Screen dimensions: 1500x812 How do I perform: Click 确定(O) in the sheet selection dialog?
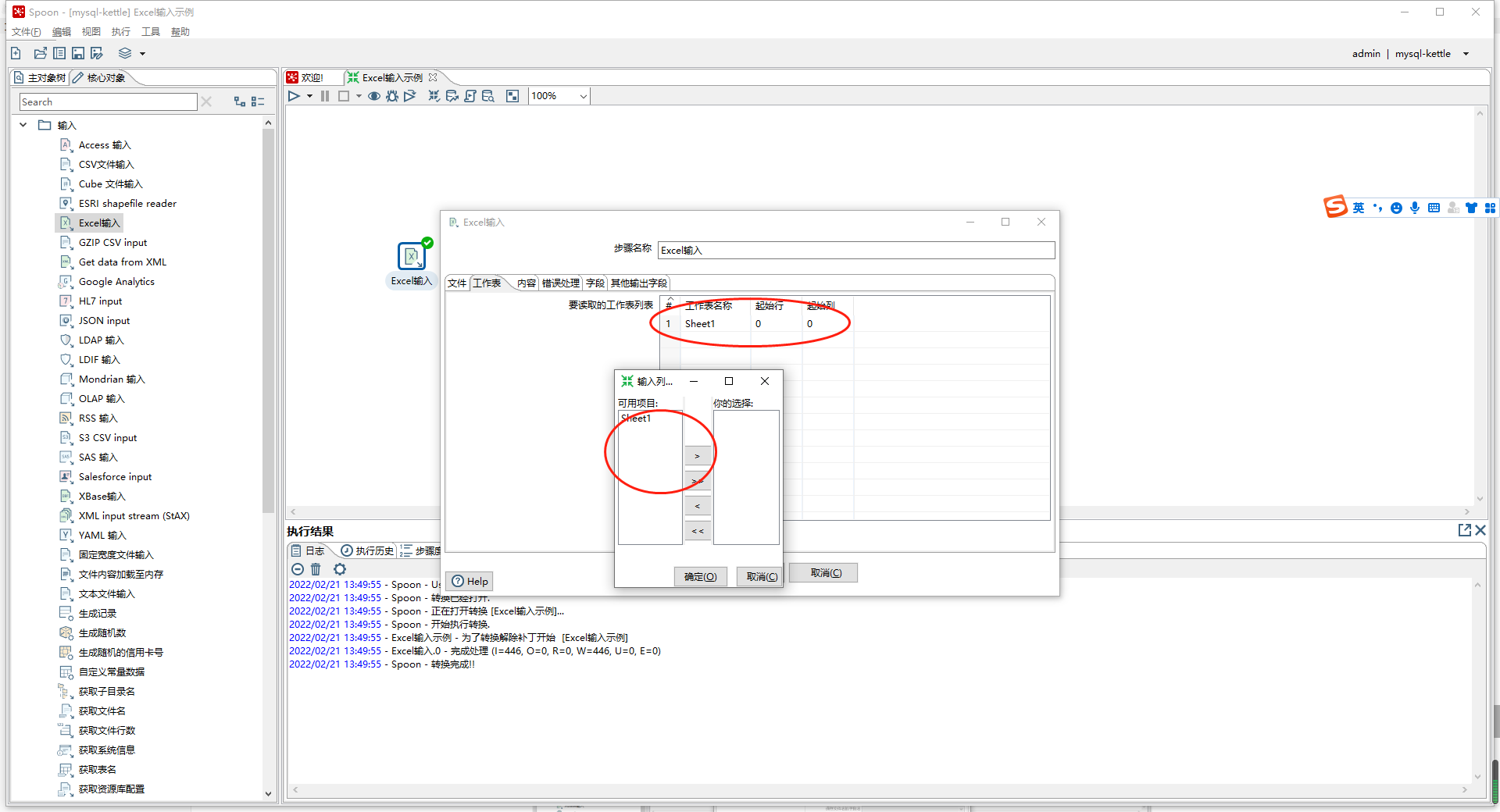point(700,576)
